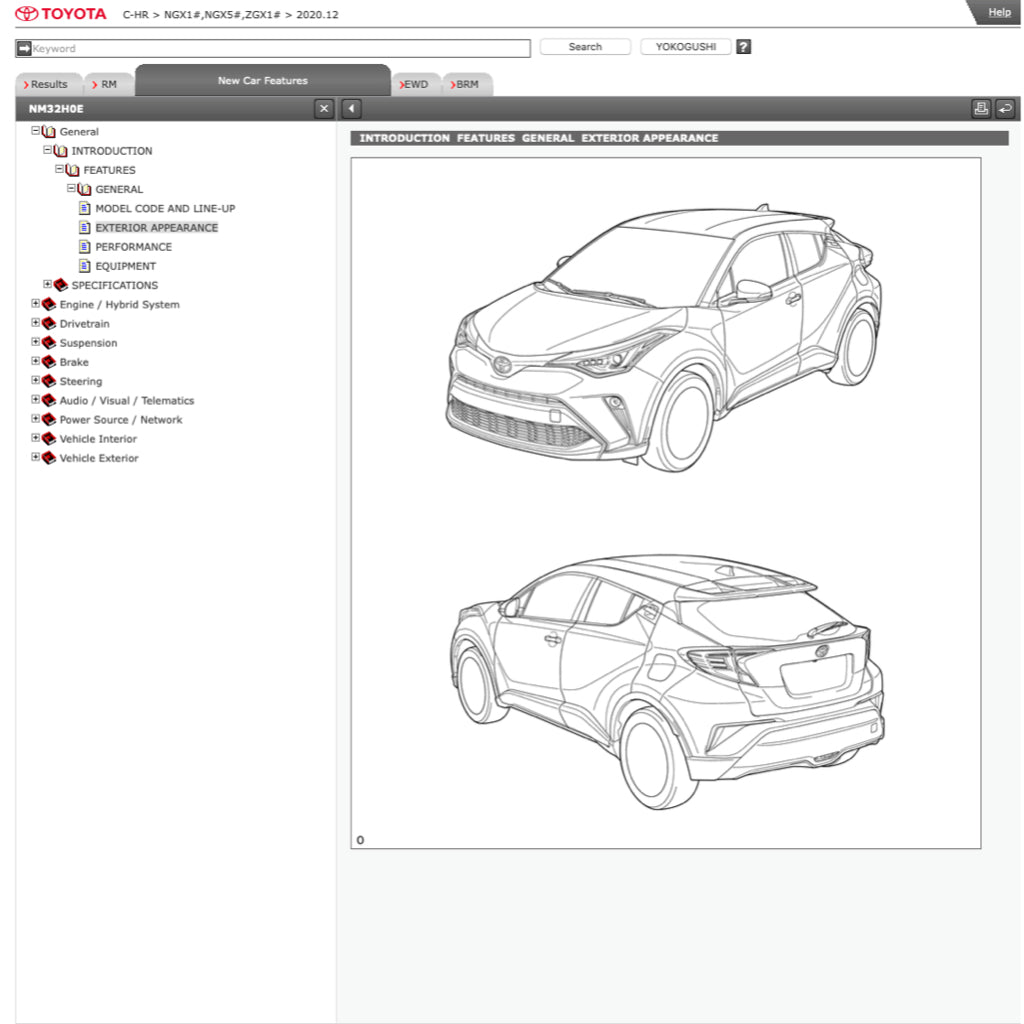Open the MODEL CODE AND LINE-UP document
1024x1024 pixels.
[165, 209]
